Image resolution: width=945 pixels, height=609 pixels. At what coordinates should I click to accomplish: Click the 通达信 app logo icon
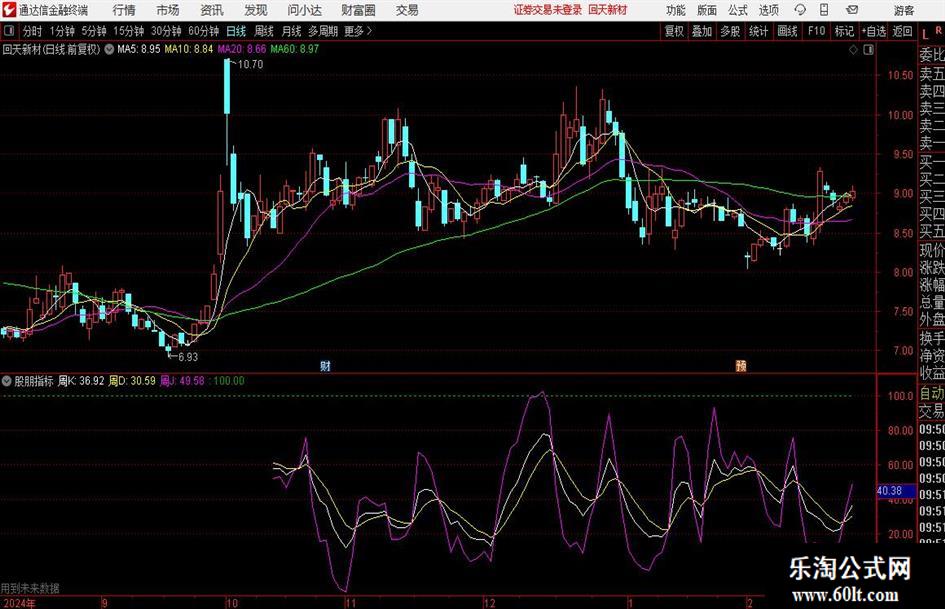[x=9, y=10]
